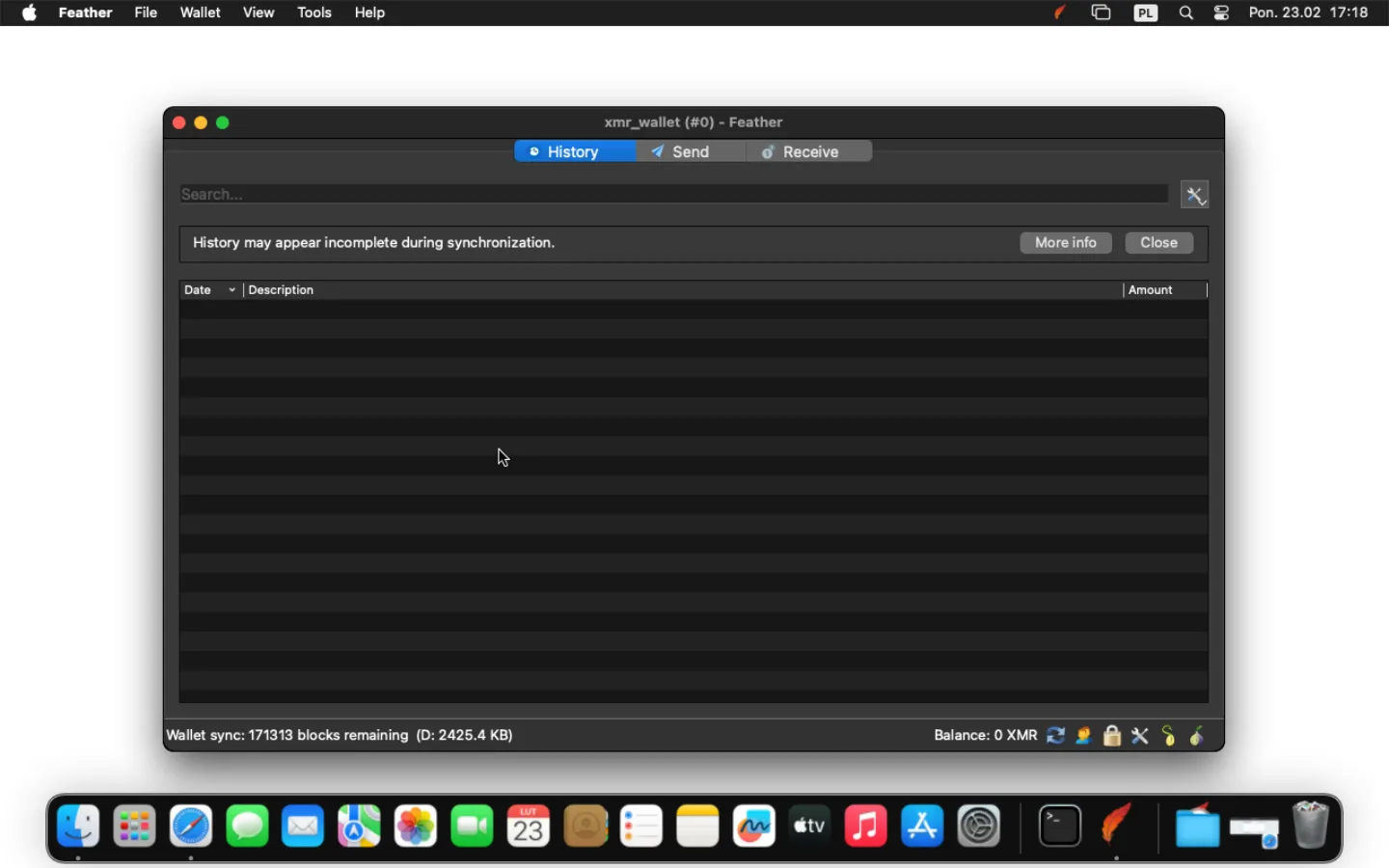Open history filter tools icon beside search

point(1195,195)
